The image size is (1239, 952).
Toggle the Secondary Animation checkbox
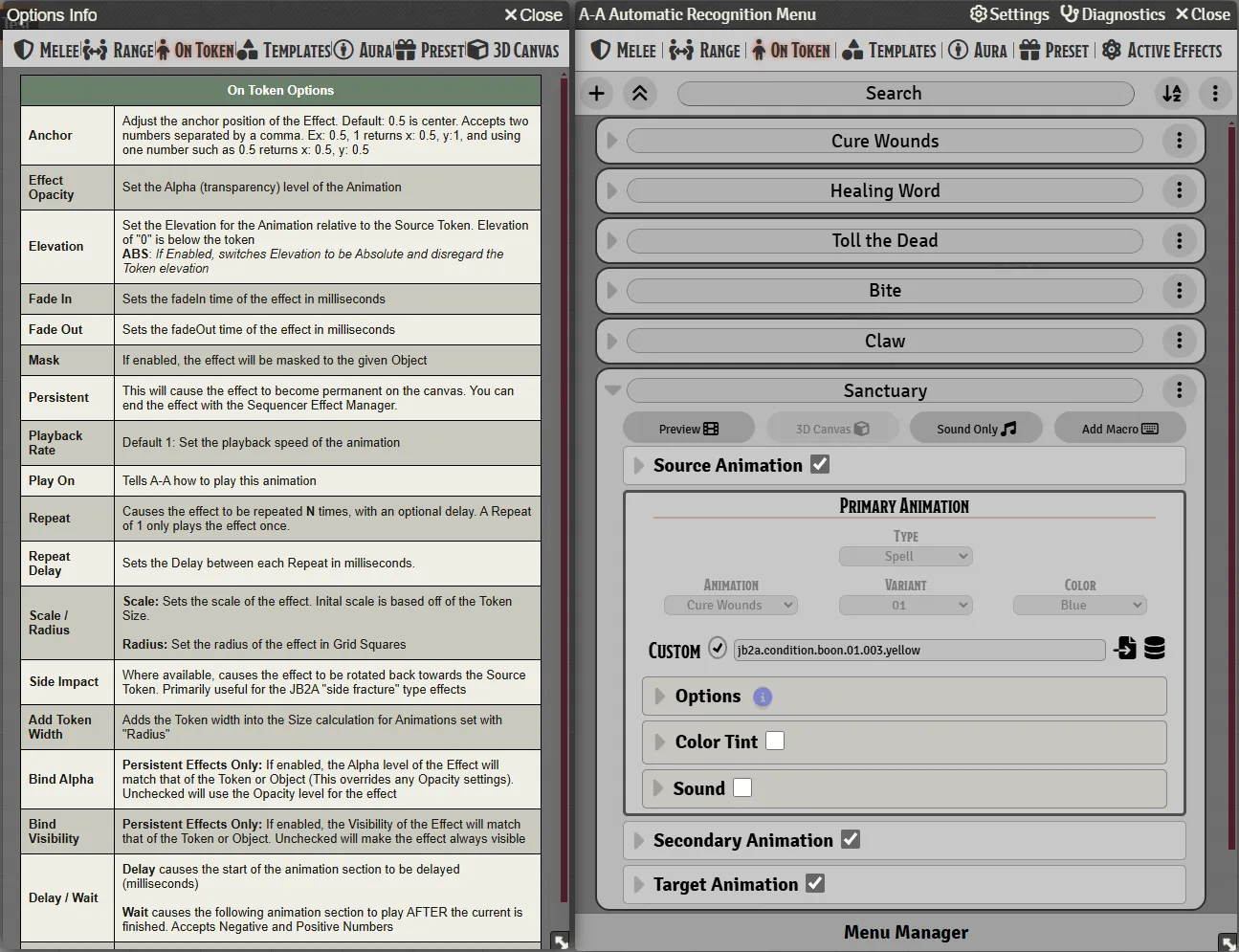[x=851, y=839]
